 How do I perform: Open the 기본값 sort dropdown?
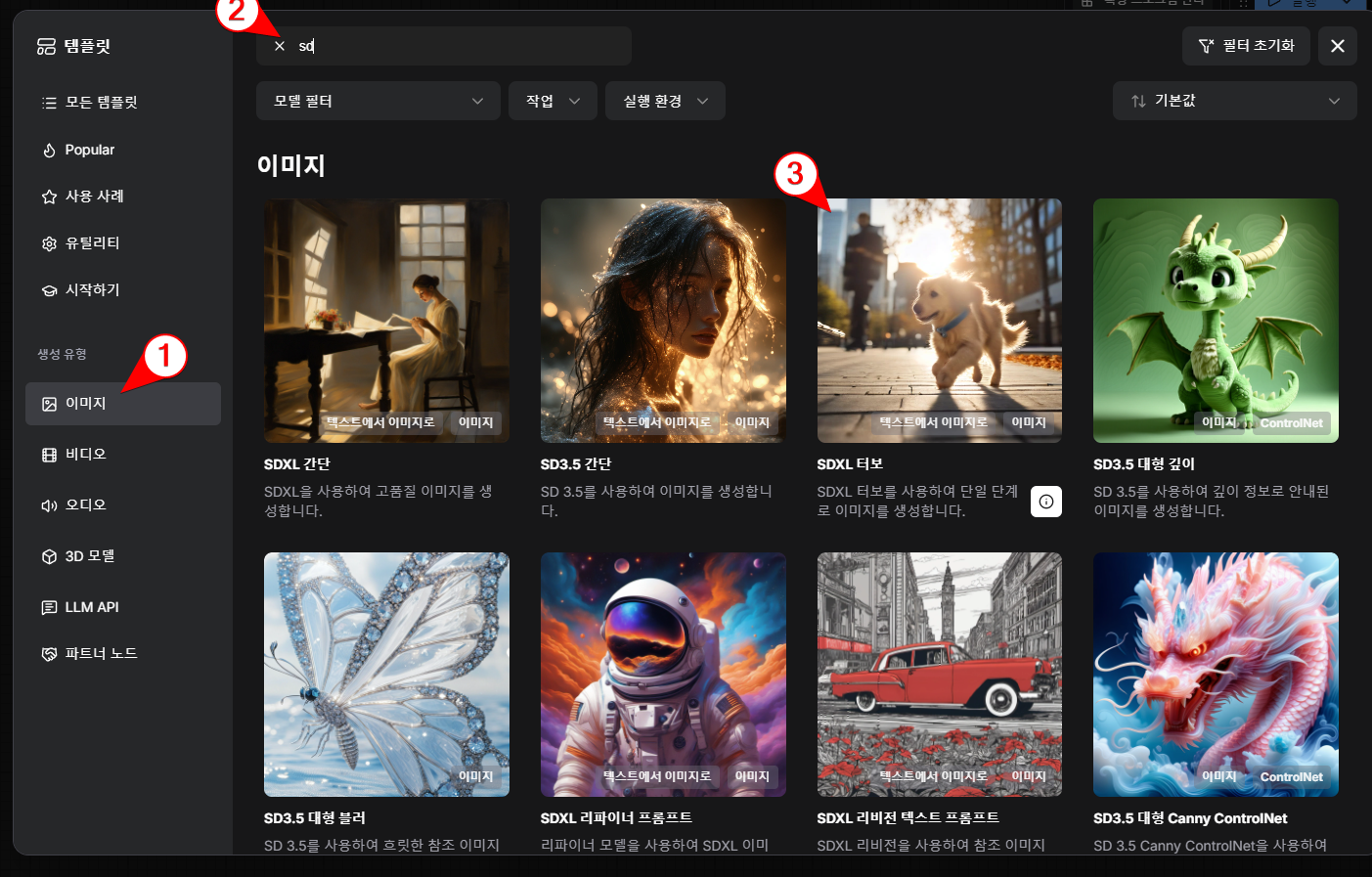[x=1234, y=101]
